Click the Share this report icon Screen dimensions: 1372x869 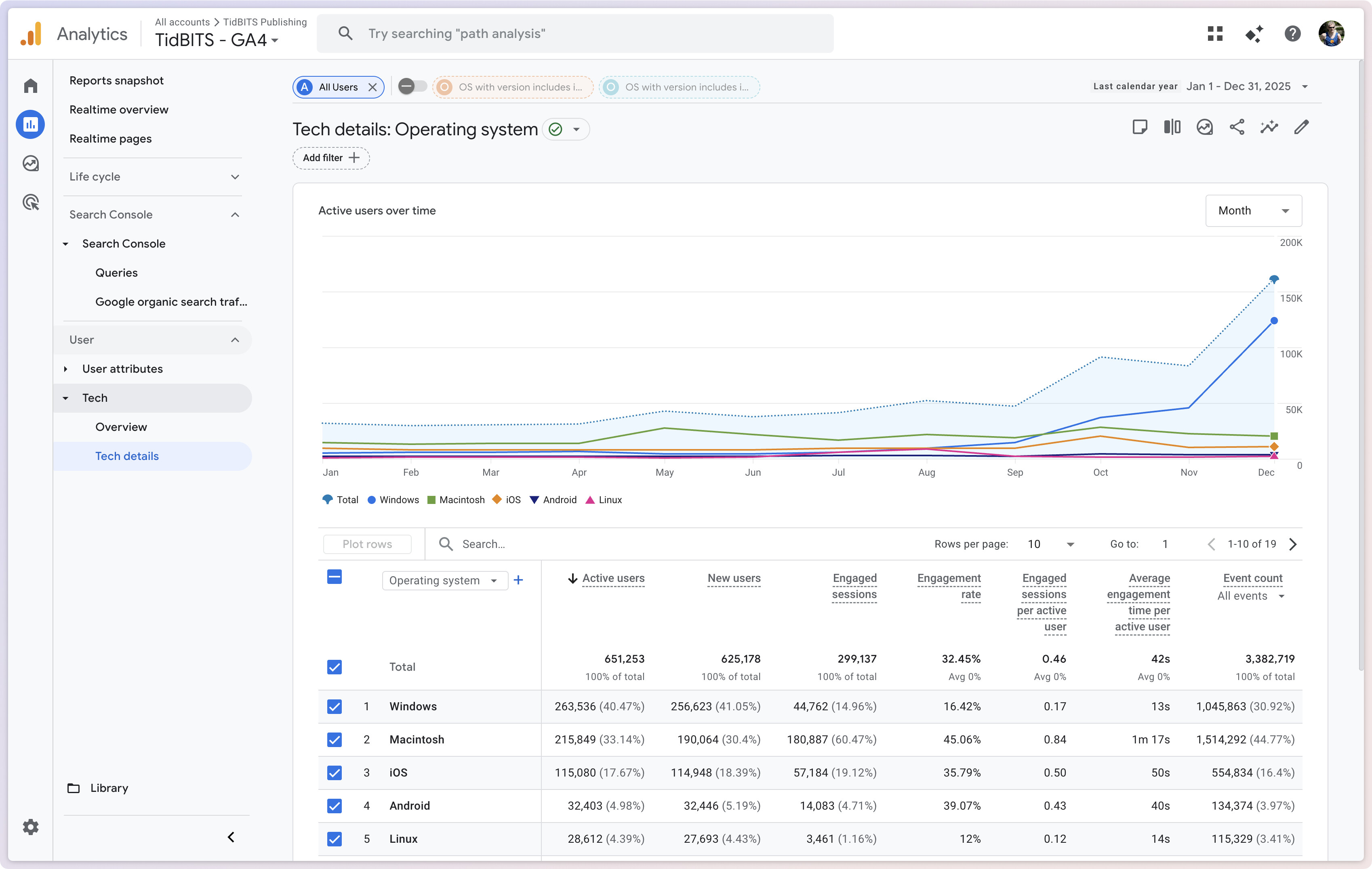coord(1236,127)
